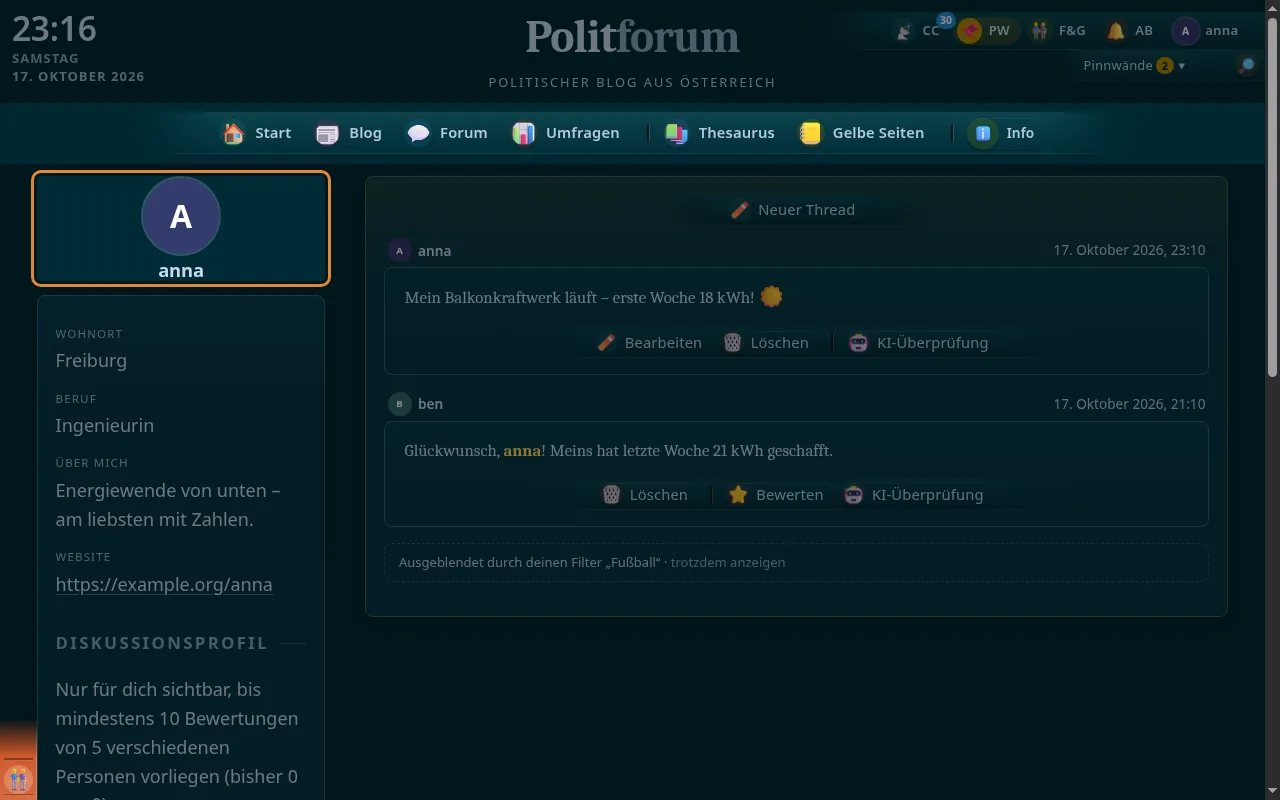
Task: Click the 'Ingenieurin' Beruf value
Action: 105,426
